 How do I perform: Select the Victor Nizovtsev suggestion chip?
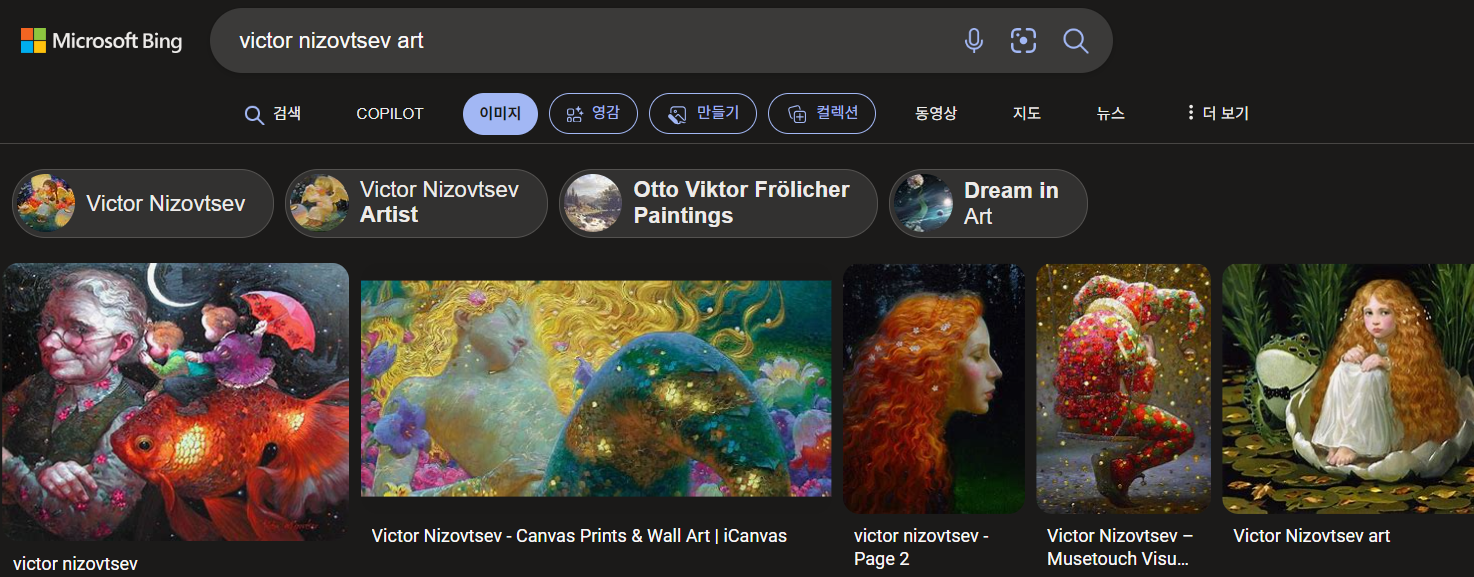[x=143, y=203]
